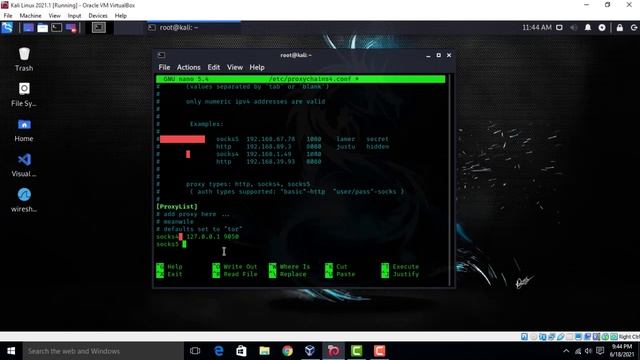Click the screen recorder panel launcher icon
Viewport: 640px width, 360px height.
click(x=71, y=28)
